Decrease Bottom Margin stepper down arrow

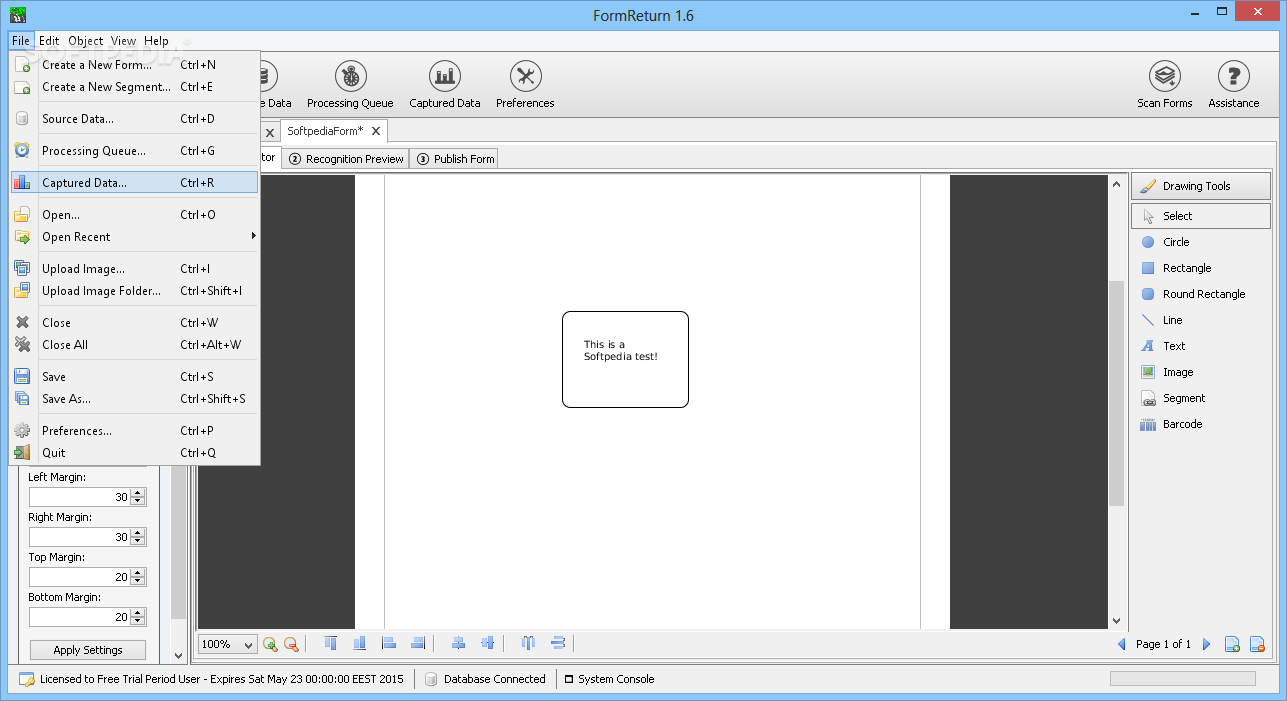coord(138,622)
